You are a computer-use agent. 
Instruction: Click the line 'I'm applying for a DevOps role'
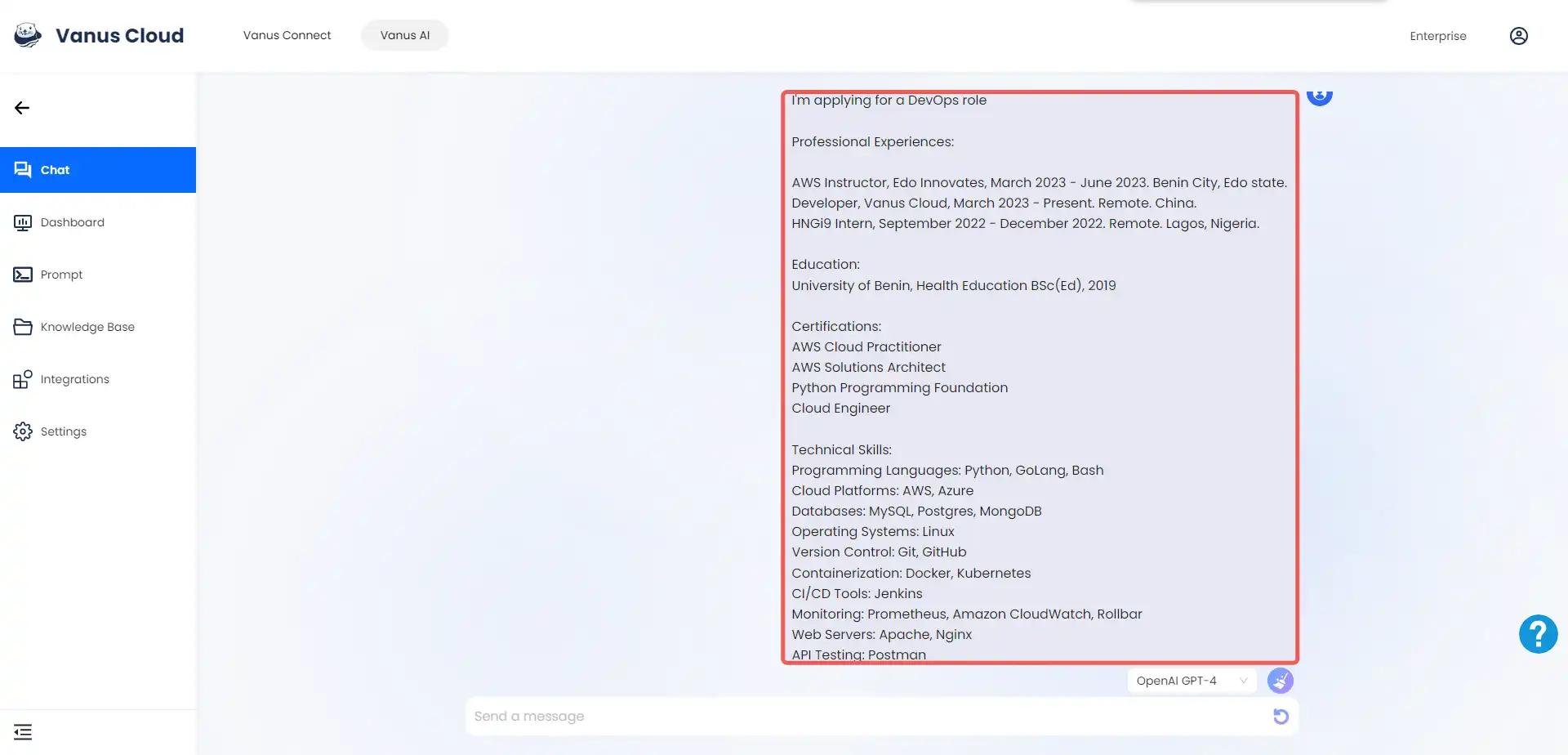[x=889, y=100]
